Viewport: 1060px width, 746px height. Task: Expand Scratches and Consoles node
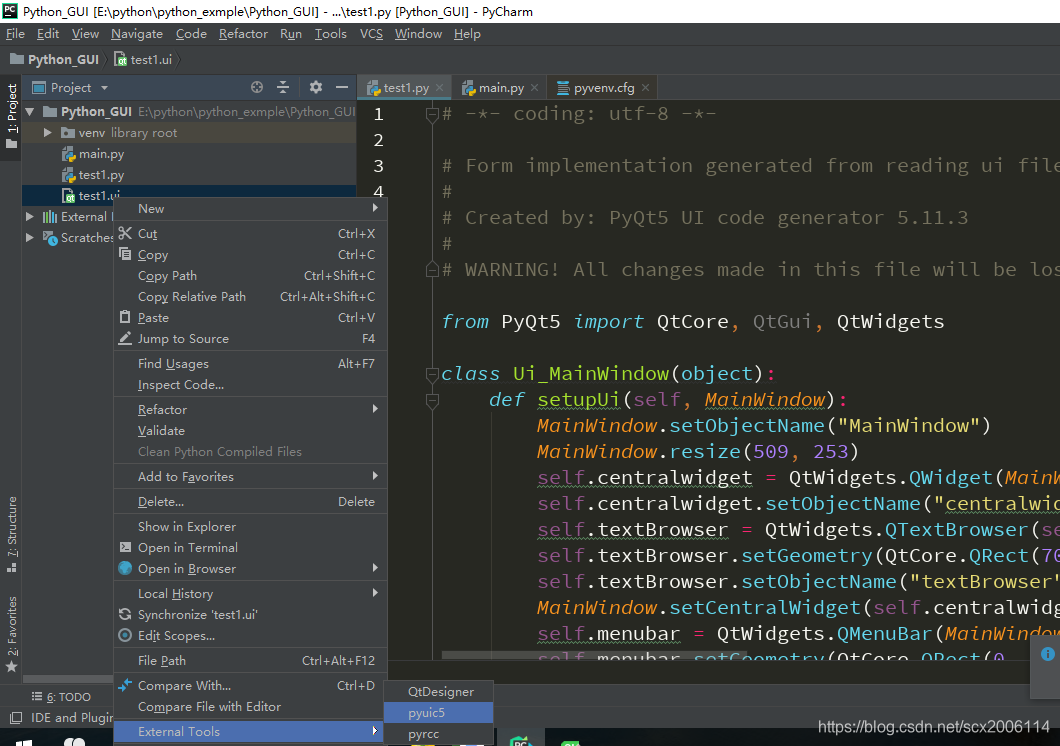click(30, 237)
